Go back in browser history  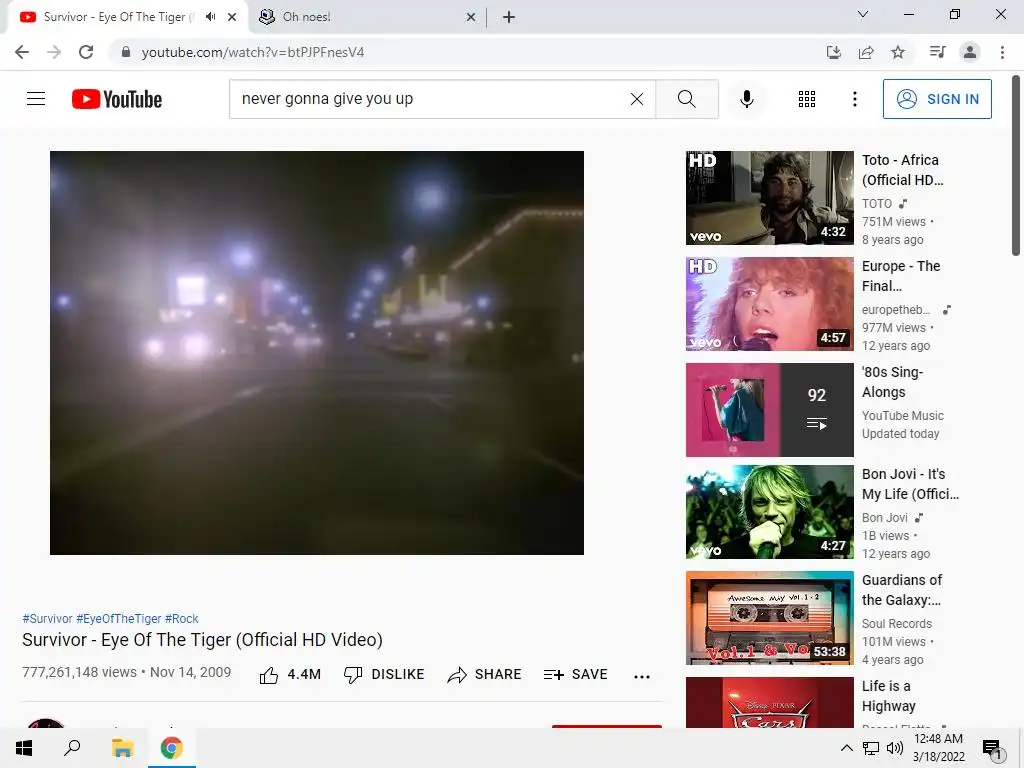pyautogui.click(x=22, y=52)
